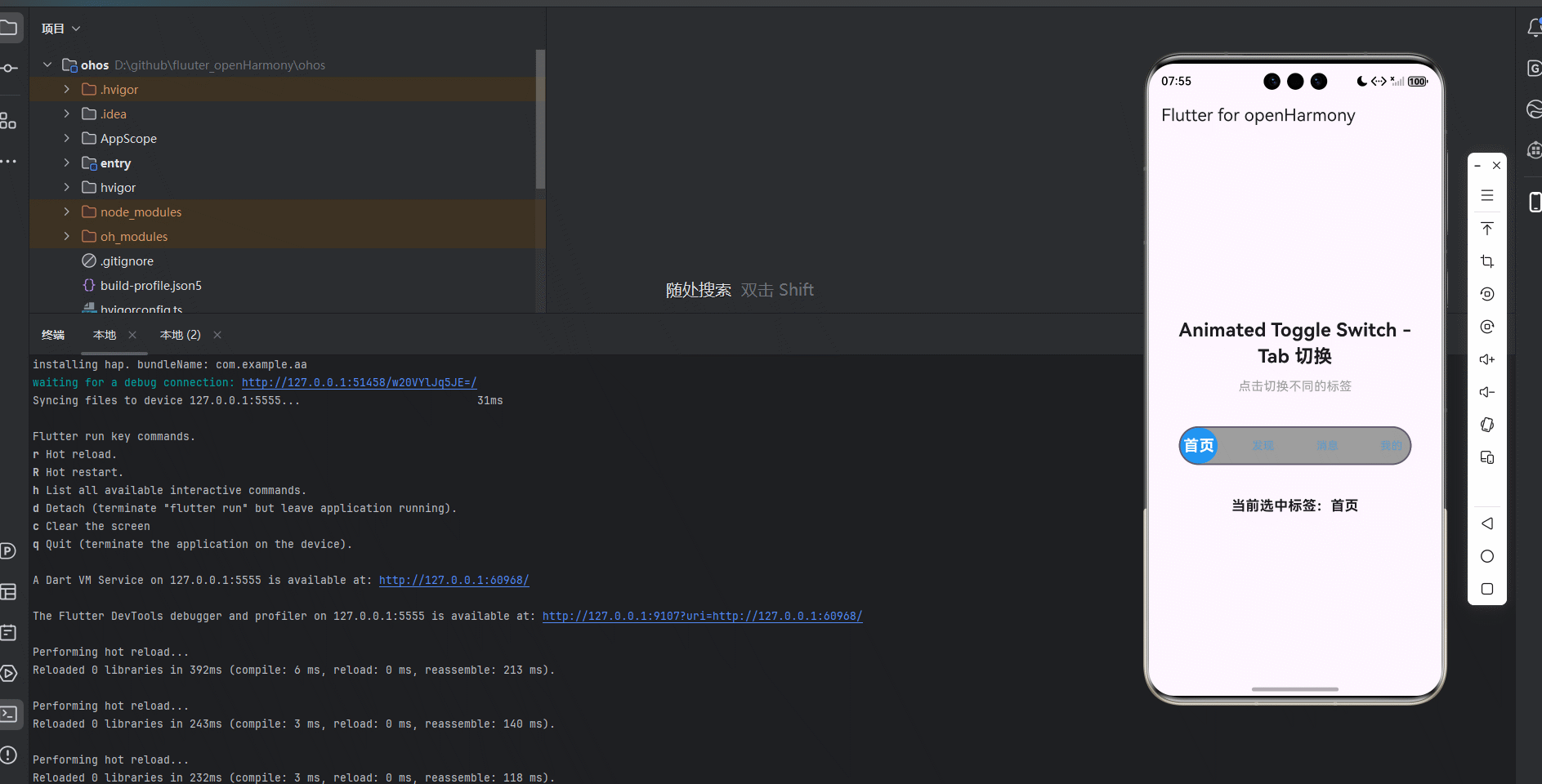Select the build-profile.json5 file
This screenshot has width=1542, height=784.
(151, 285)
